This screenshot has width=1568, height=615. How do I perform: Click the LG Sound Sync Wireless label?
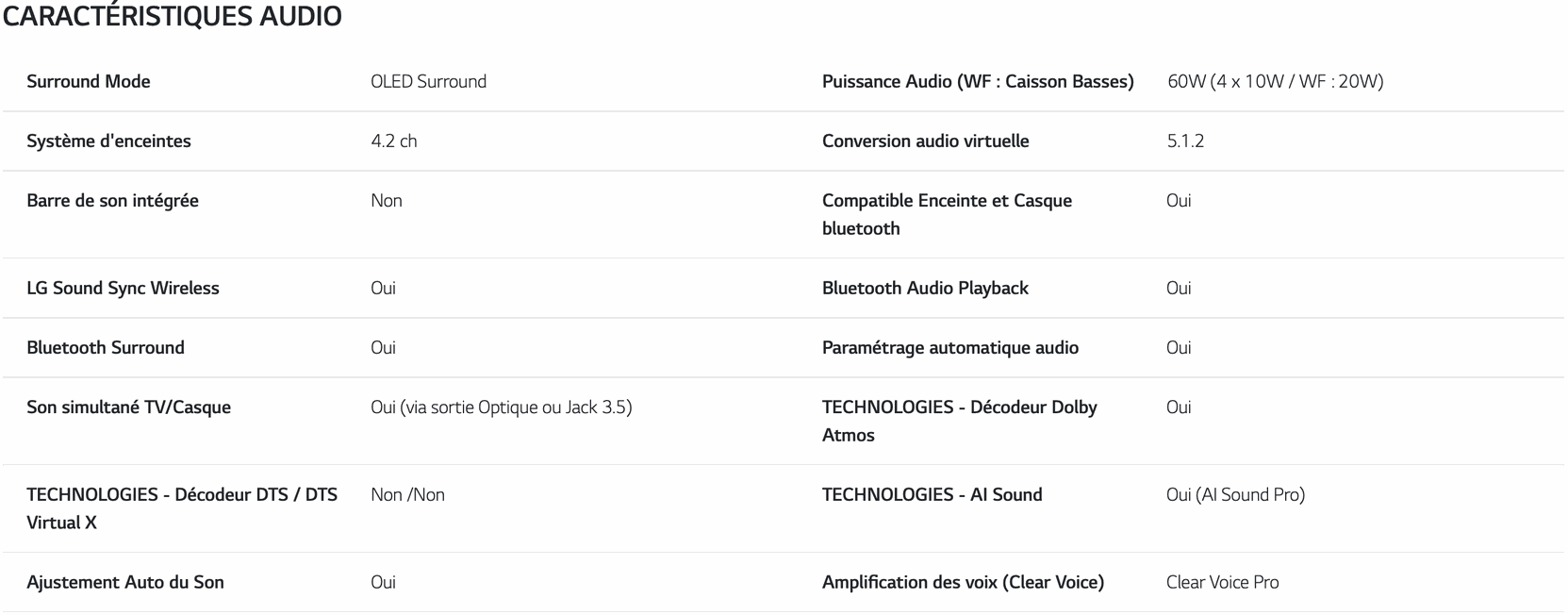[x=123, y=289]
